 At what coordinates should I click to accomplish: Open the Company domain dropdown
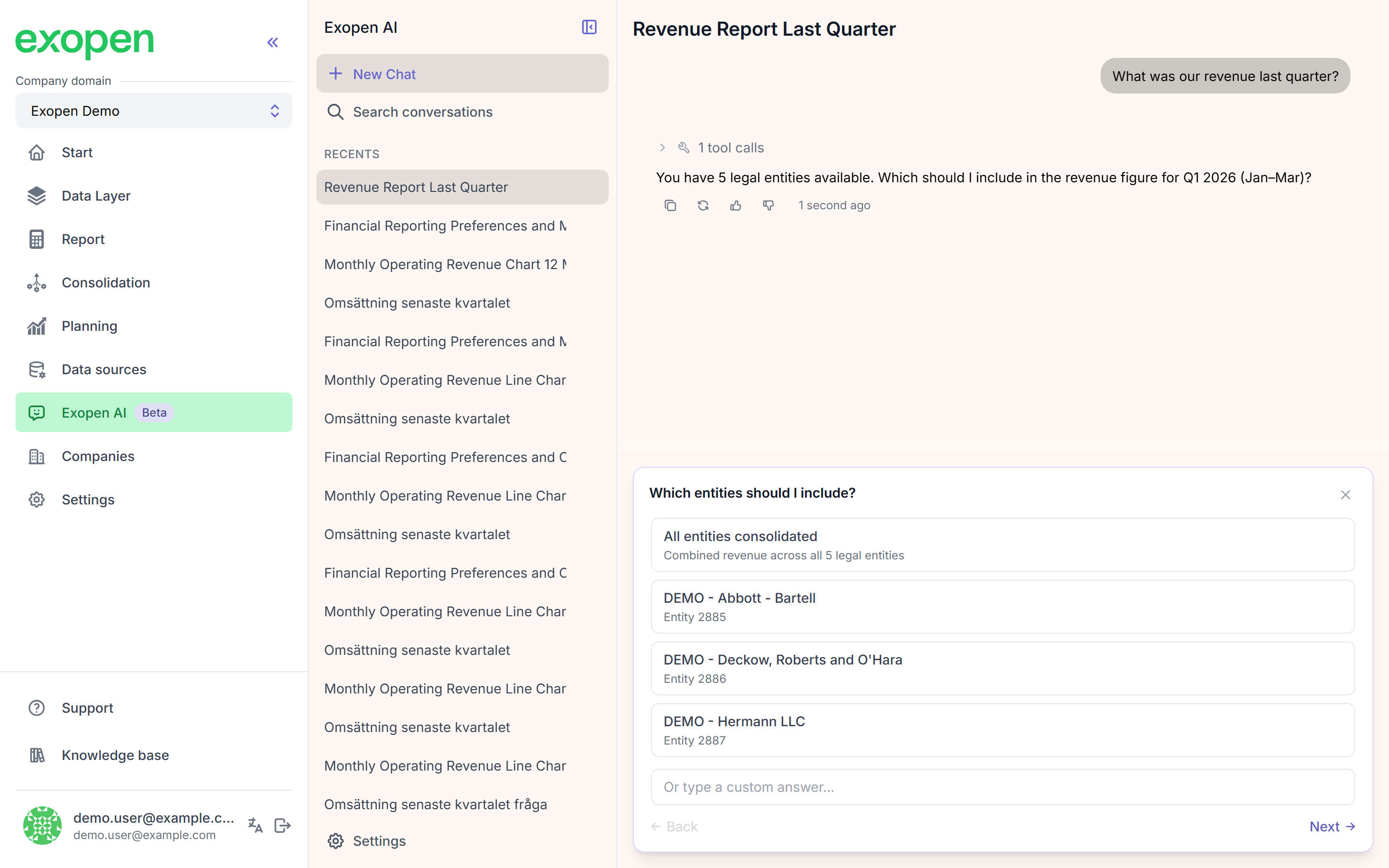pos(154,111)
